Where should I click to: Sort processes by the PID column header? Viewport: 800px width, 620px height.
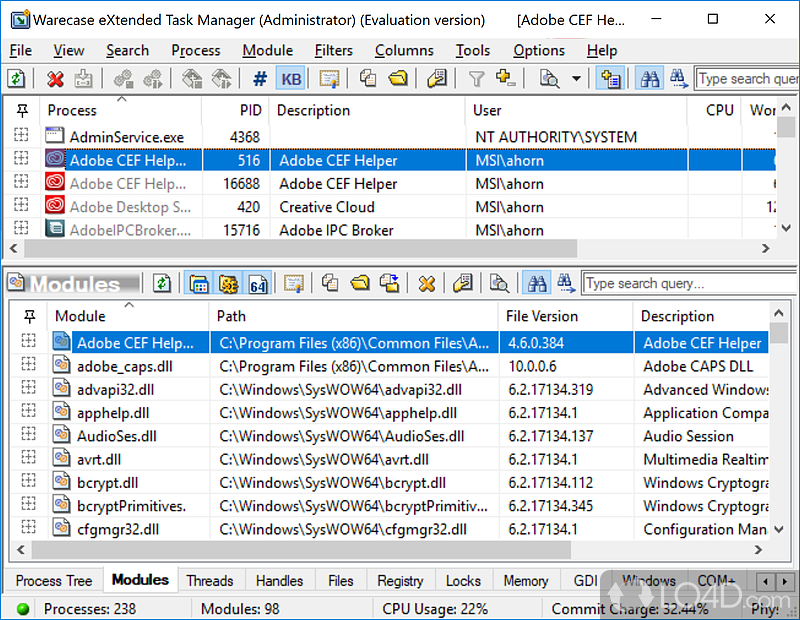tap(235, 110)
